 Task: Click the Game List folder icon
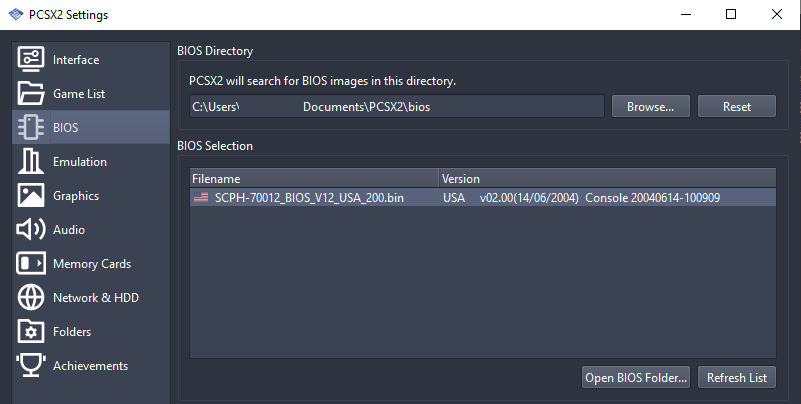pyautogui.click(x=31, y=94)
